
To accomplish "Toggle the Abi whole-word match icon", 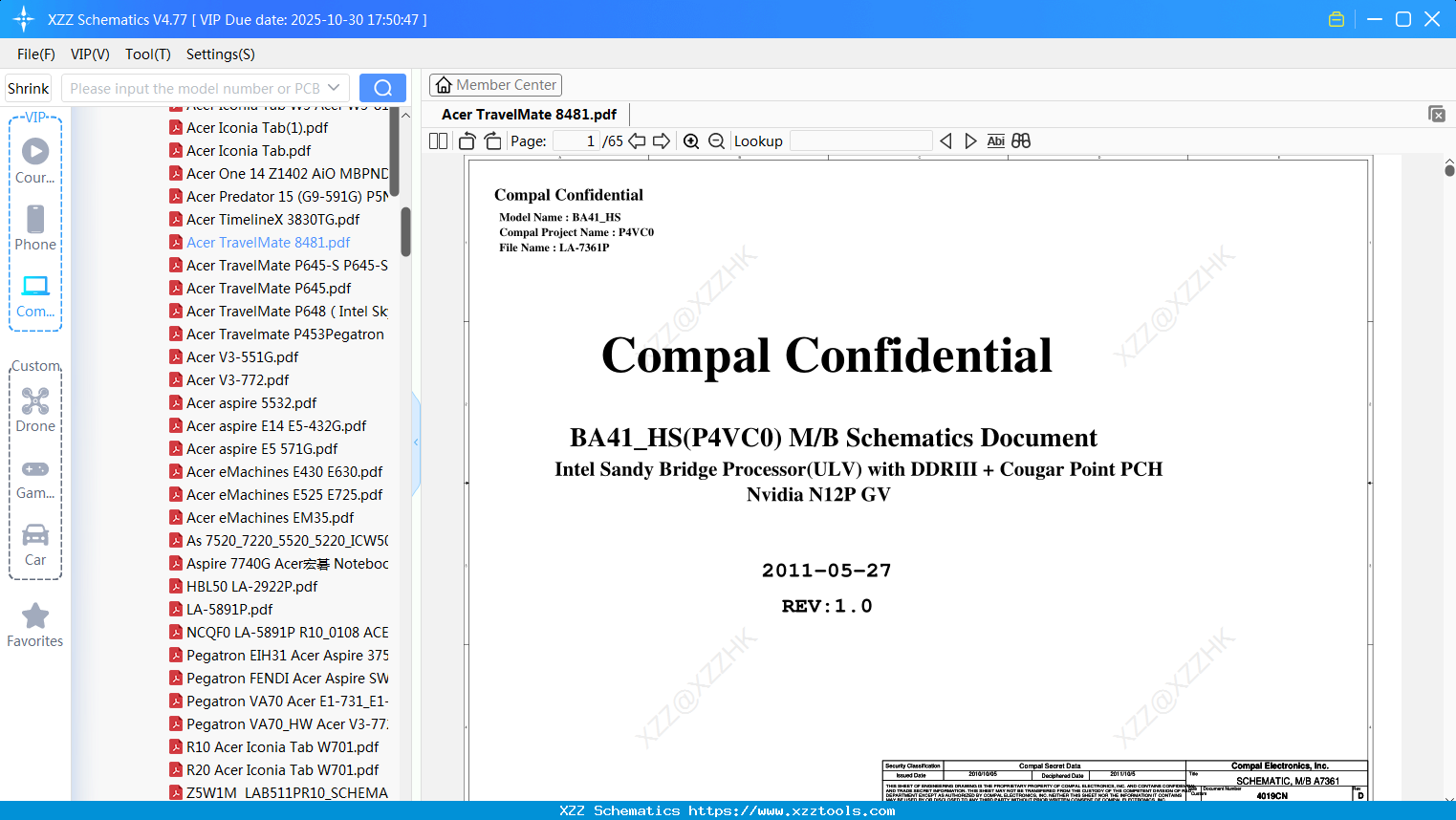I will tap(996, 141).
